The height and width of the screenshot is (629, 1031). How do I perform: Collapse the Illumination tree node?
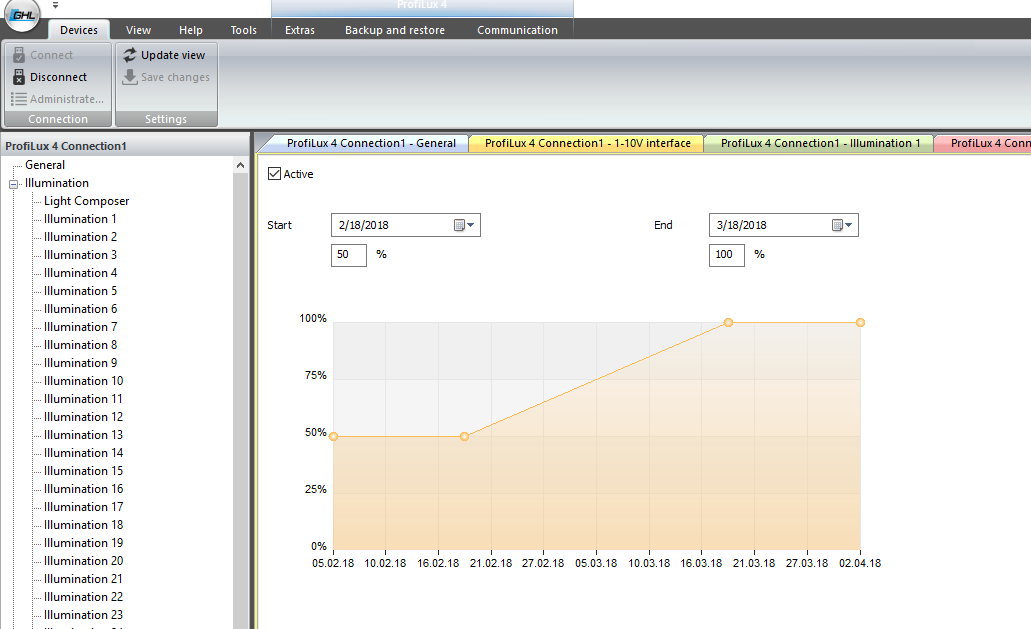coord(13,184)
